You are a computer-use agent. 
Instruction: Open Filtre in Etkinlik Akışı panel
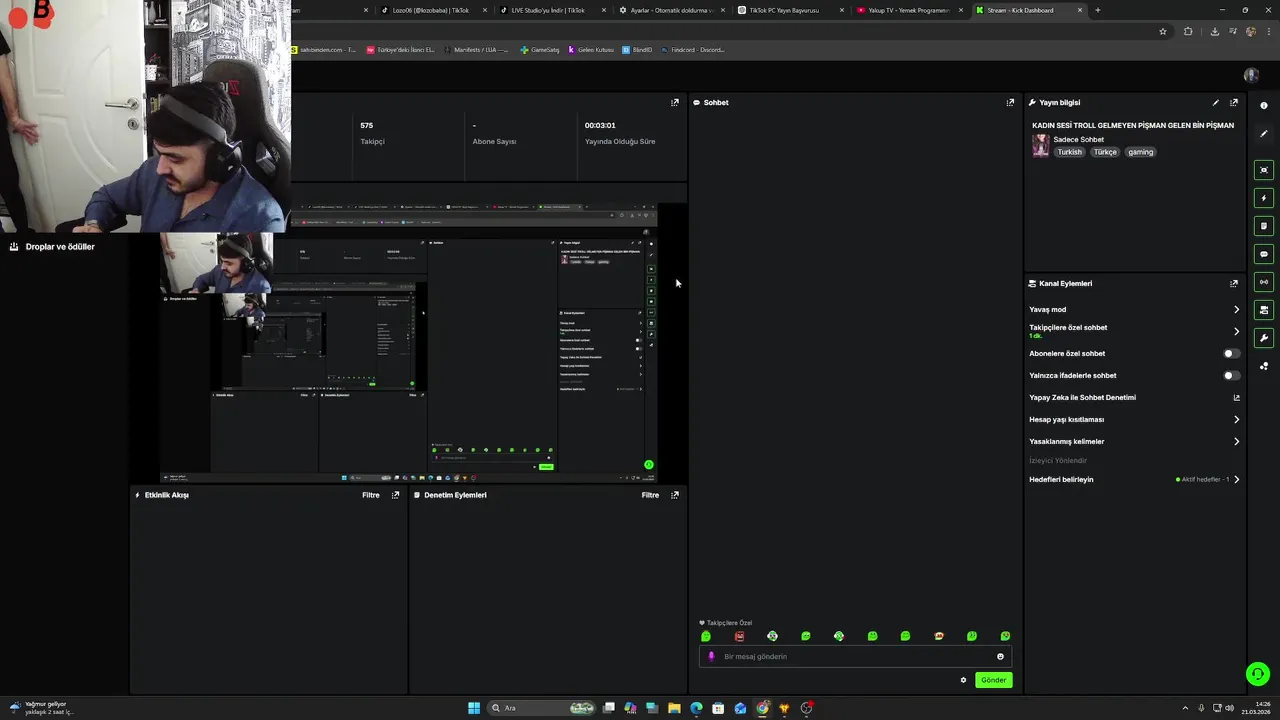[x=371, y=495]
